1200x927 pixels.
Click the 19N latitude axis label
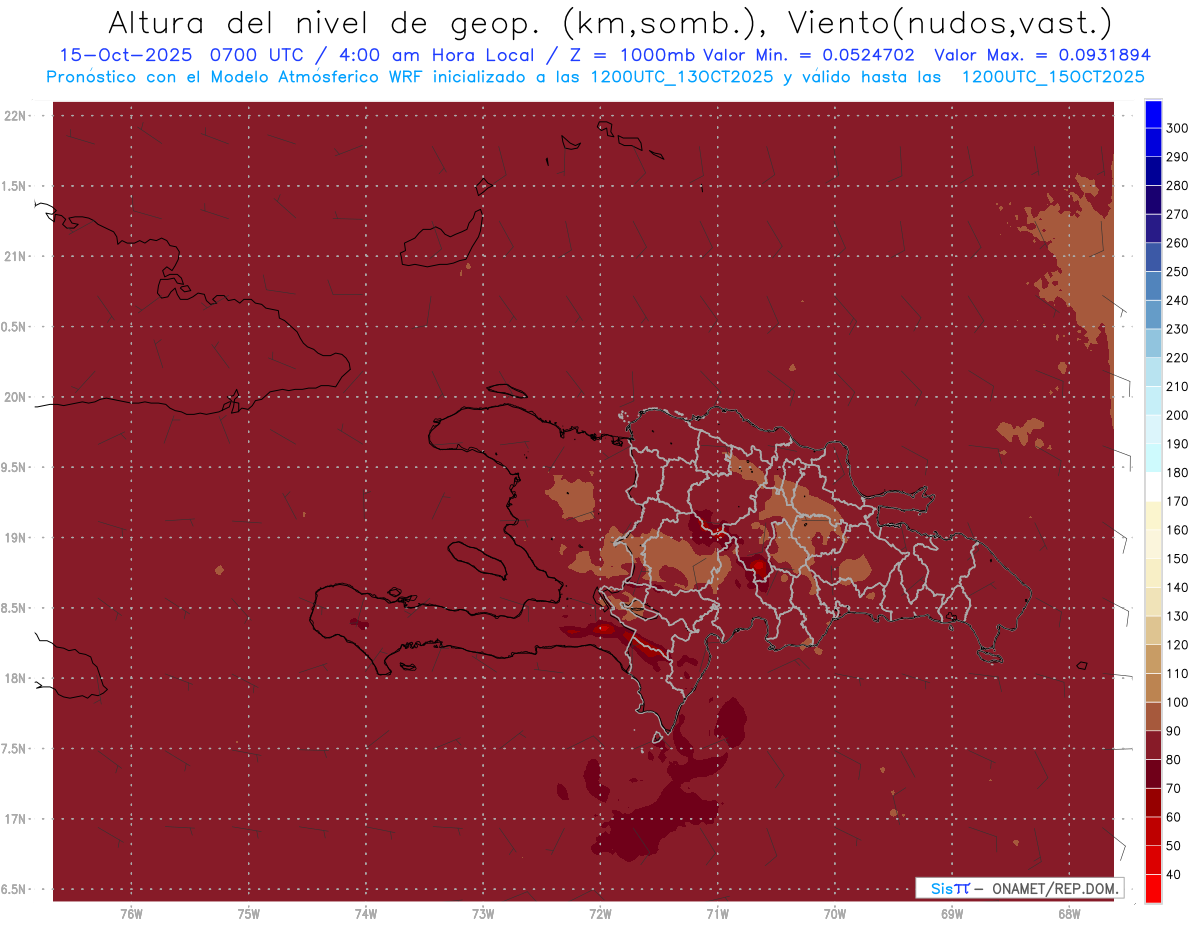18,538
